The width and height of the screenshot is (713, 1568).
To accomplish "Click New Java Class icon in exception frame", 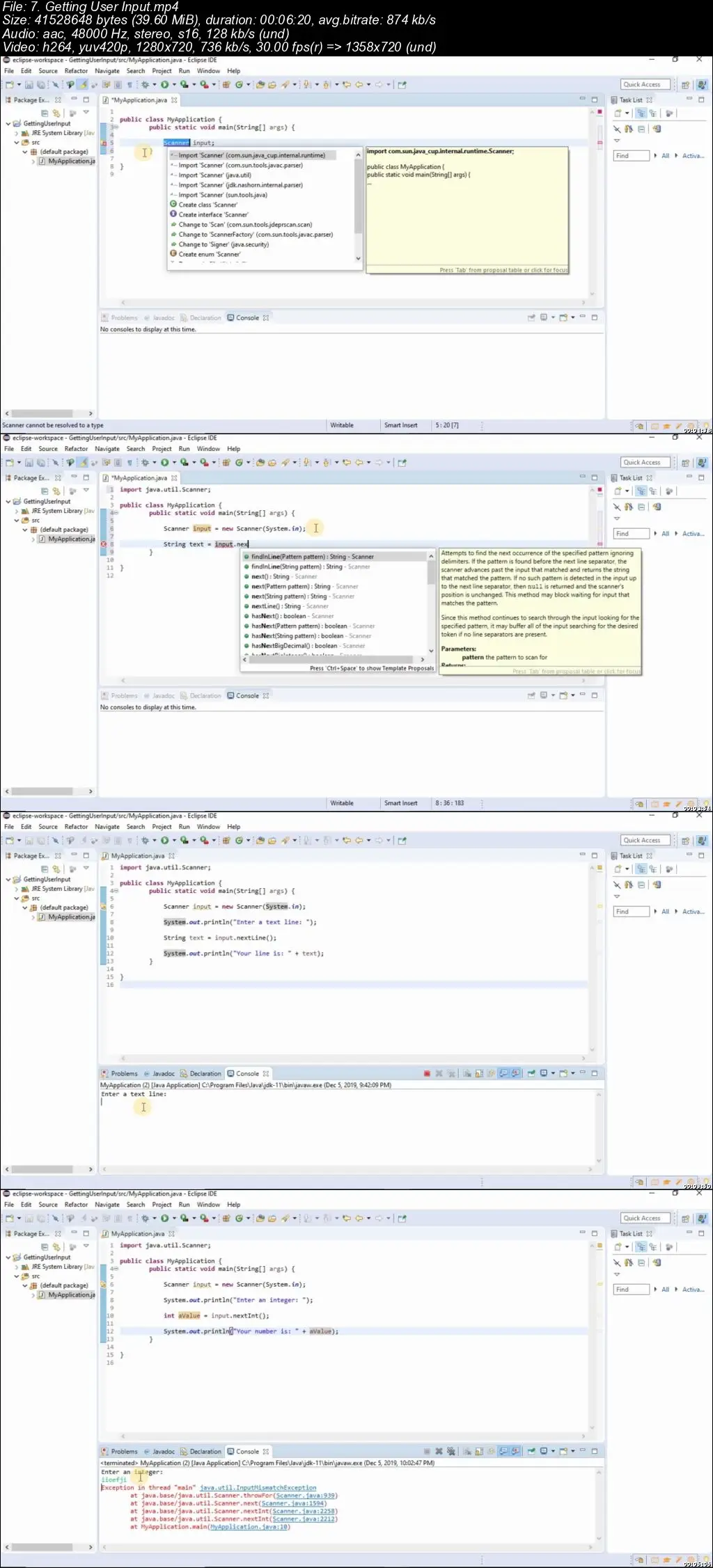I will pos(239,1219).
